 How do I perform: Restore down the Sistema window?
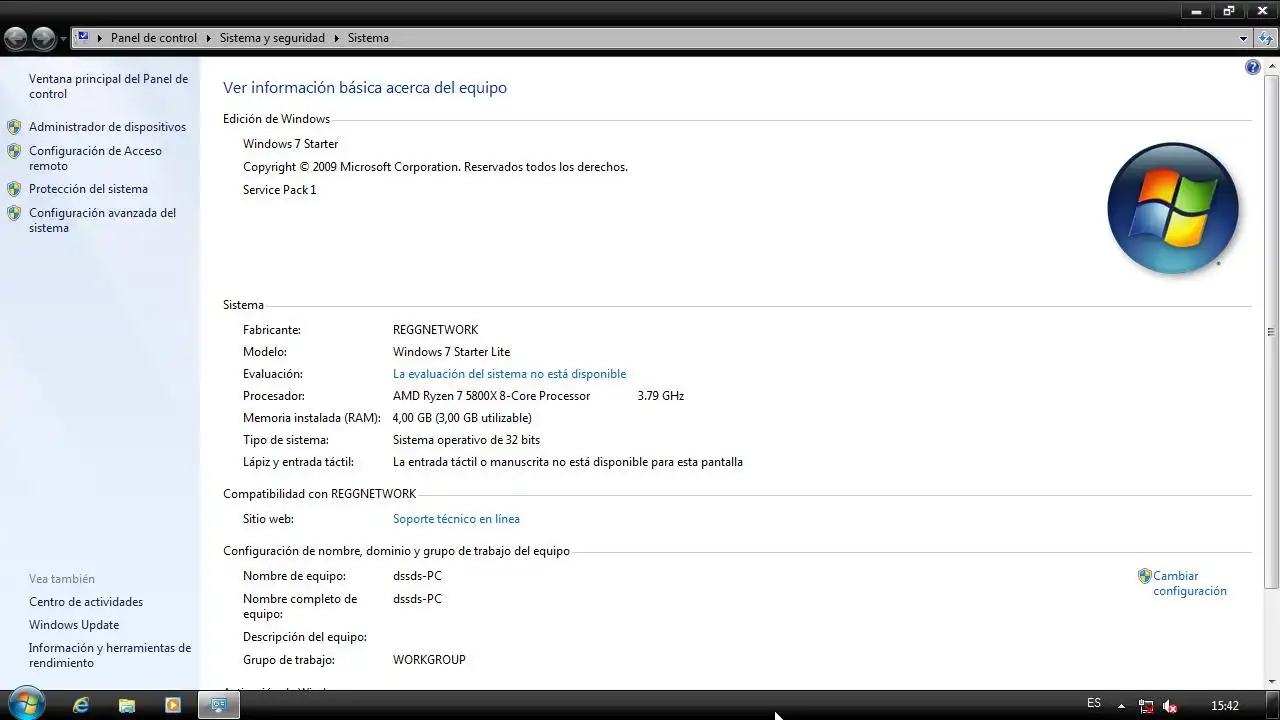click(x=1229, y=10)
